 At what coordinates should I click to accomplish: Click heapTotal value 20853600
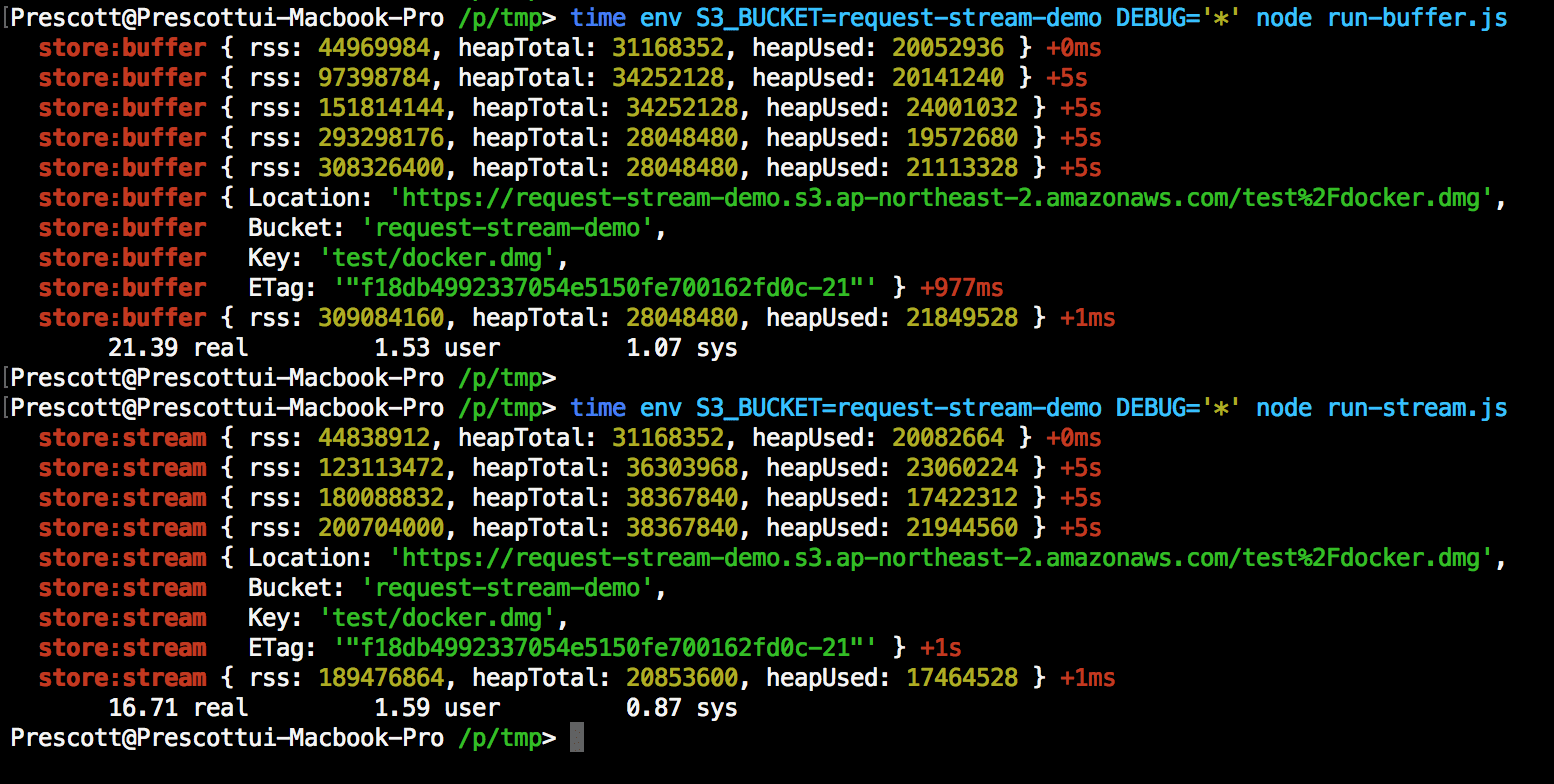(682, 678)
